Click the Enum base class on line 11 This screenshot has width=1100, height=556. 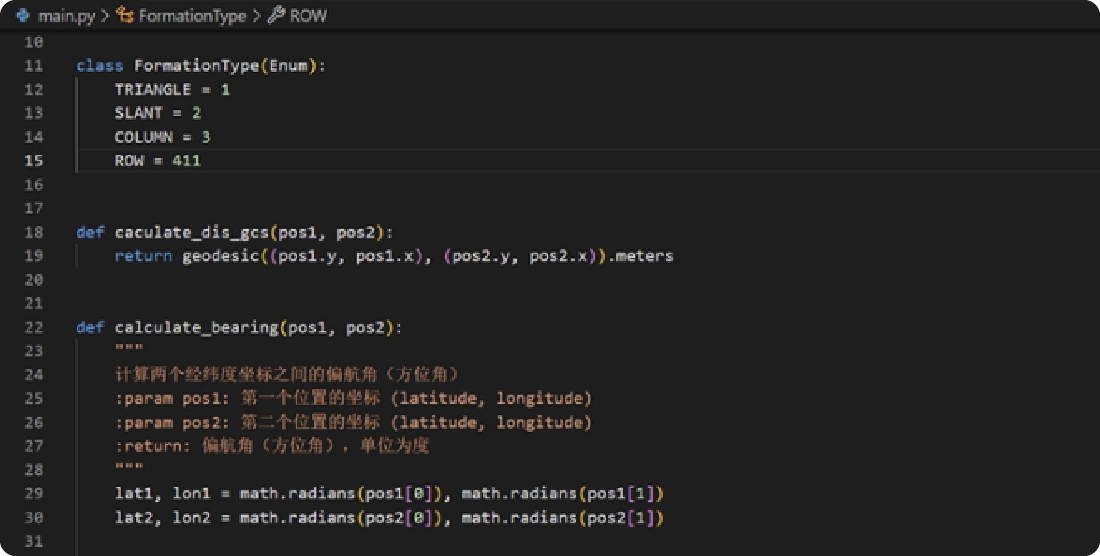click(287, 66)
